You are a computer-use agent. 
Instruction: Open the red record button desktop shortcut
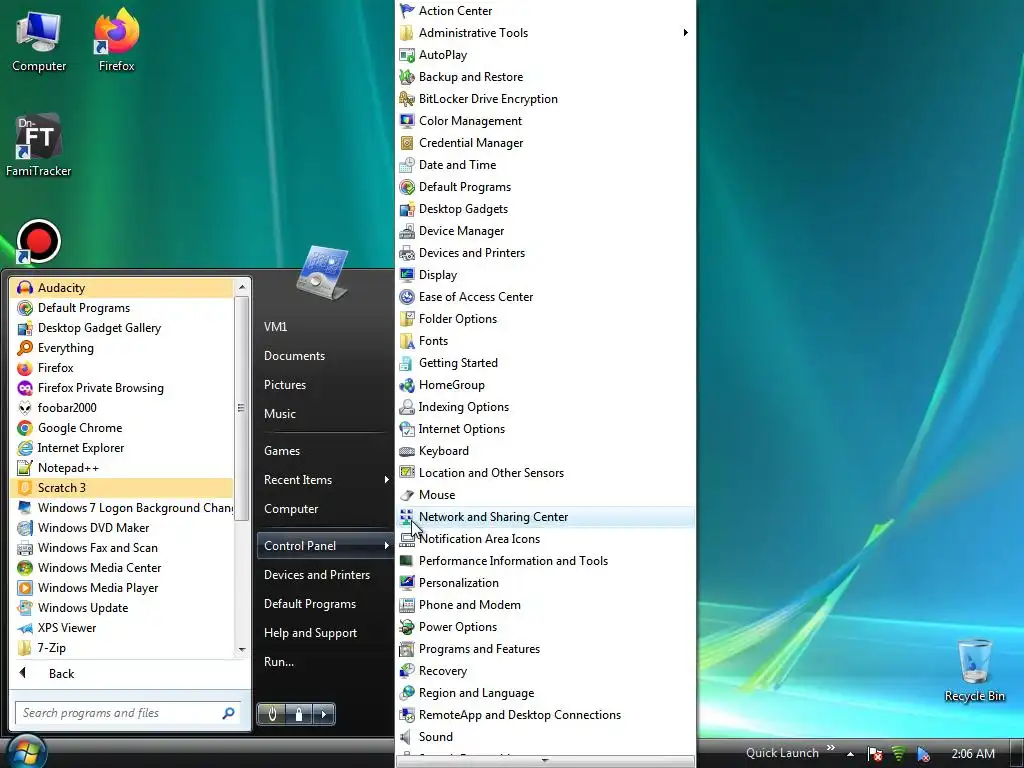coord(39,242)
